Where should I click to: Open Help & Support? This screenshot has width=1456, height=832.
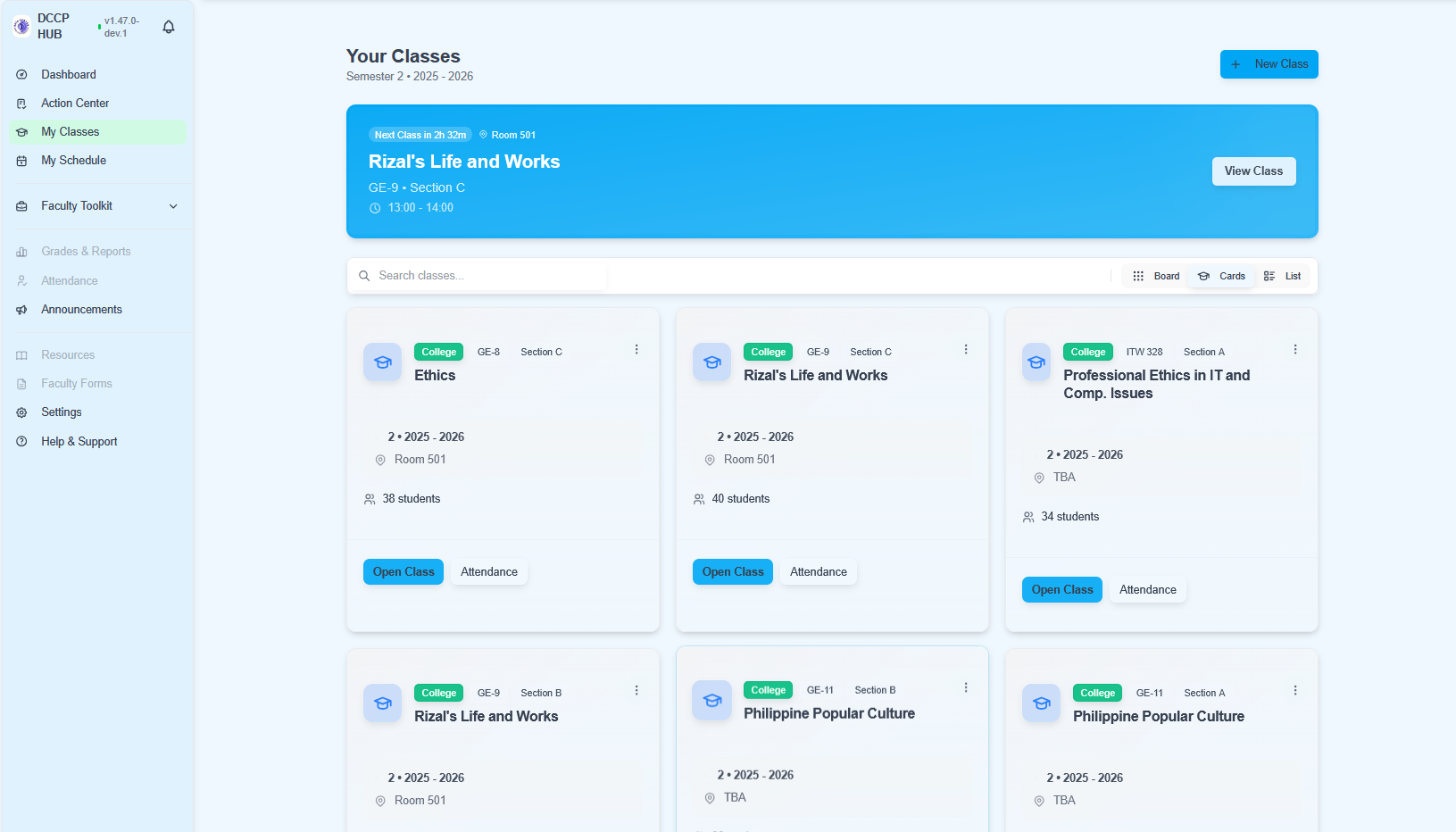[97, 442]
